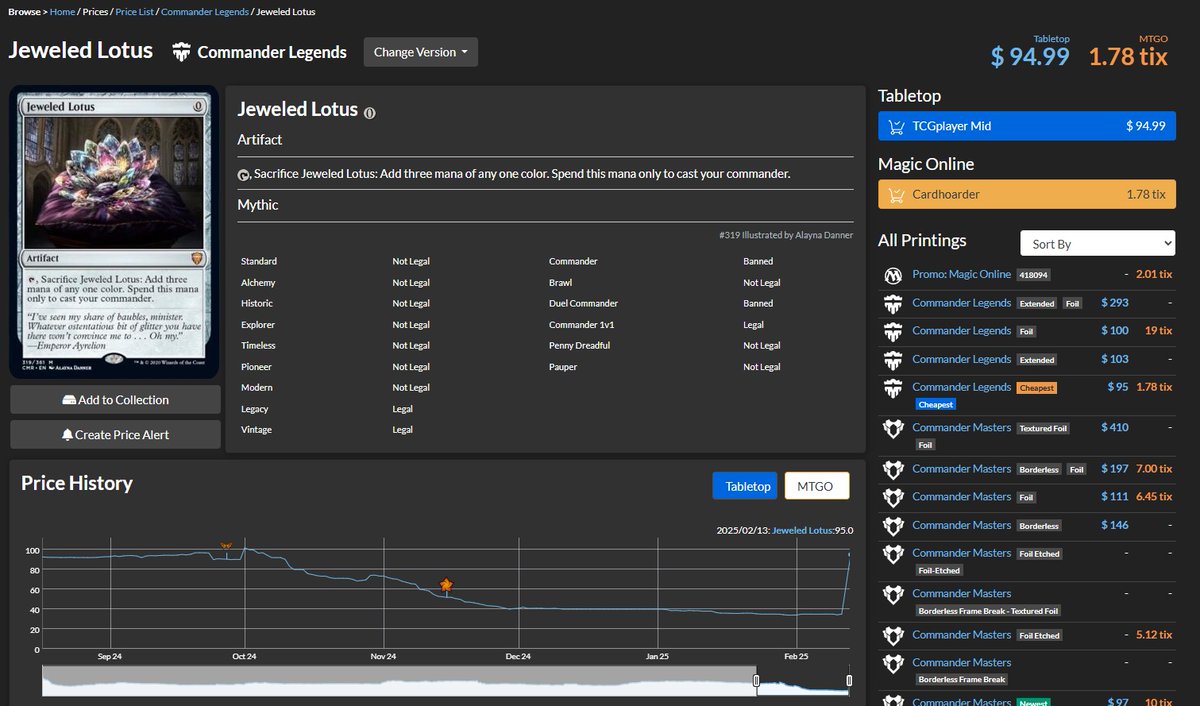The width and height of the screenshot is (1200, 706).
Task: Click the cart icon in TCGplayer Mid button
Action: (x=895, y=126)
